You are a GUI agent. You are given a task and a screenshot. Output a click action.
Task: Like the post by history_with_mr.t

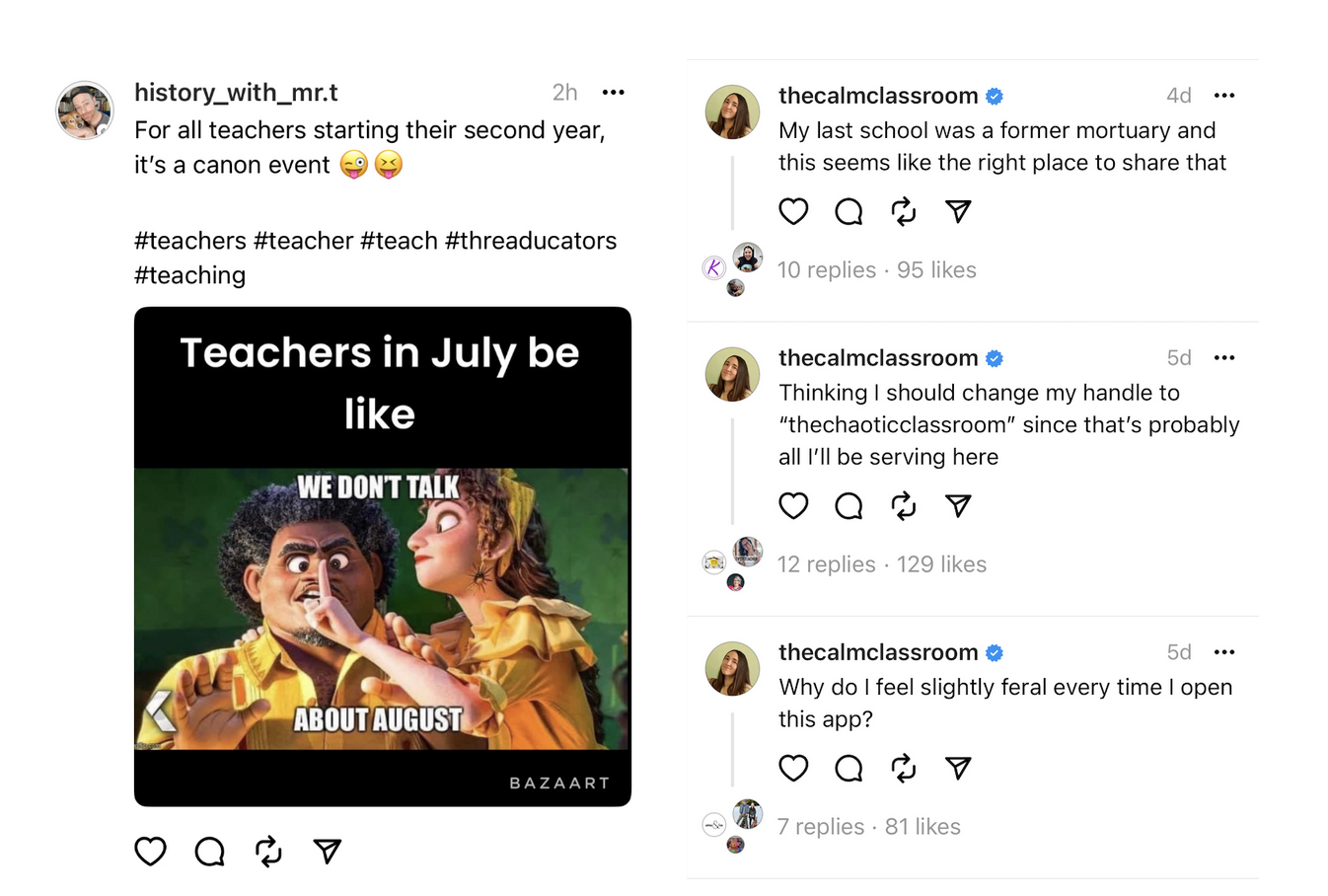point(150,851)
